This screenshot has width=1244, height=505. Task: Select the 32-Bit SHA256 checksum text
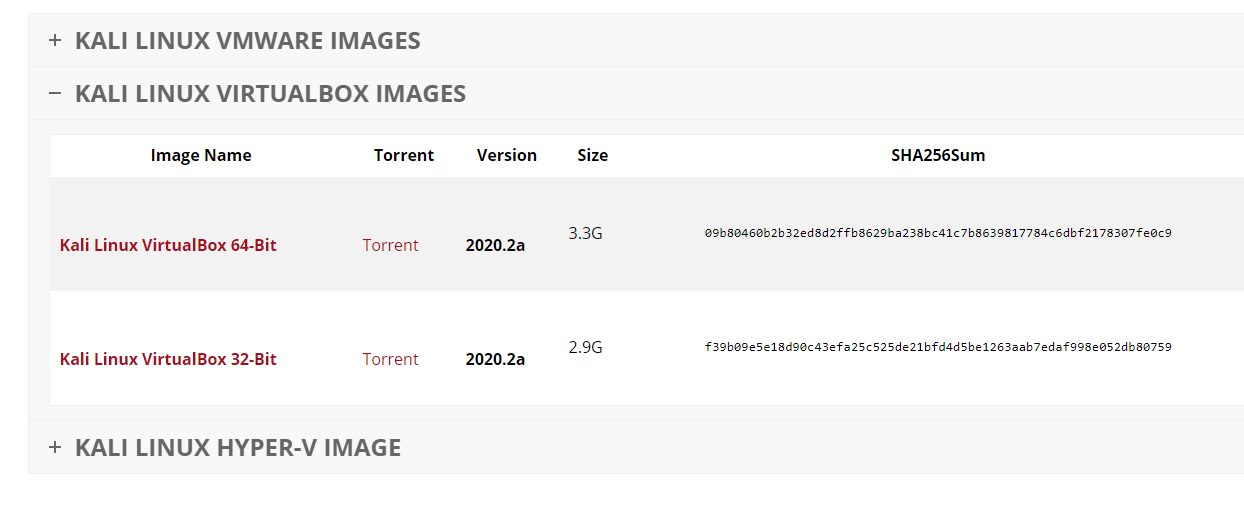click(938, 347)
